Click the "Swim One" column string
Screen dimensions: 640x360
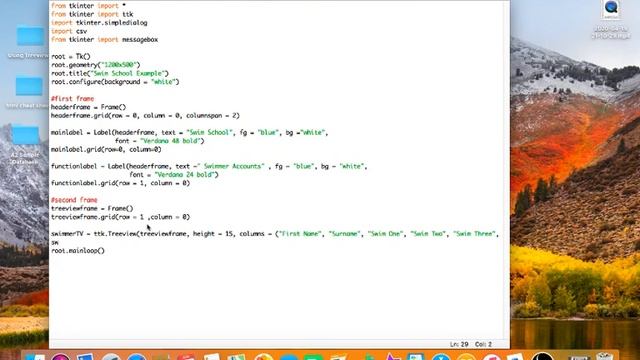coord(385,234)
